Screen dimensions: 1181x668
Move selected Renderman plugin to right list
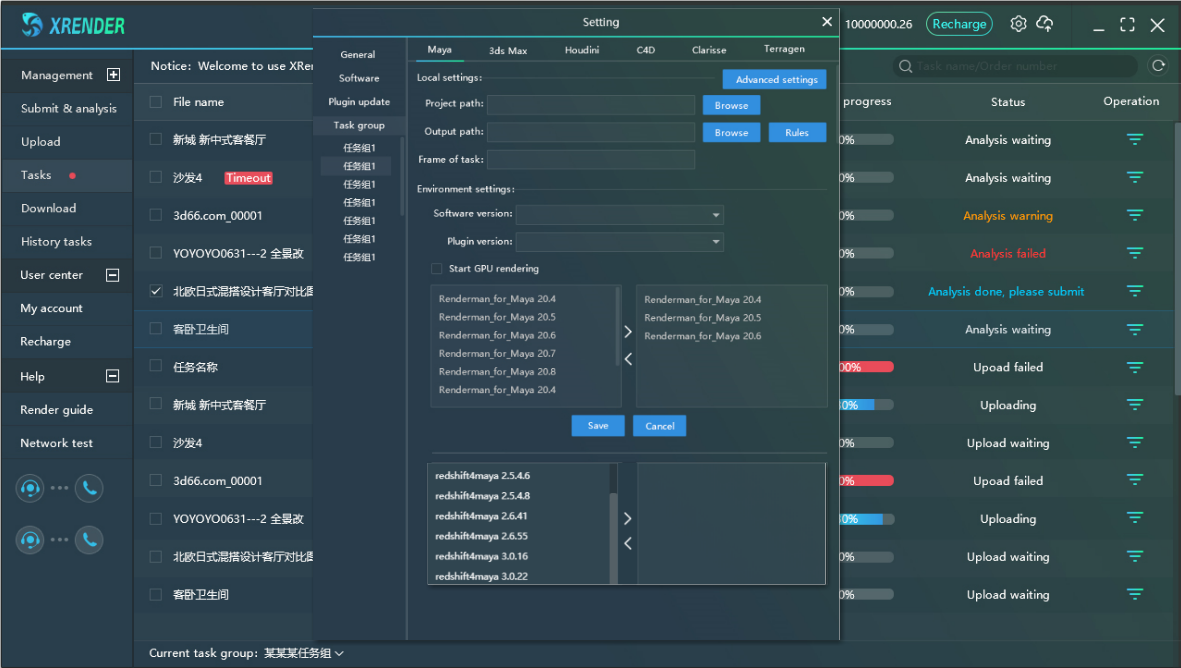coord(628,332)
